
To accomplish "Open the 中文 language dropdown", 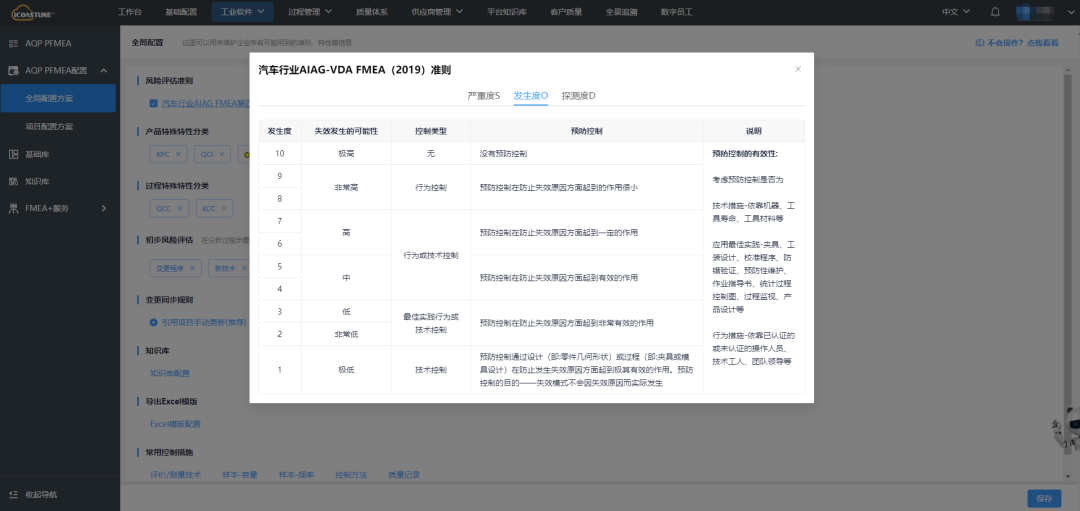I will 955,12.
